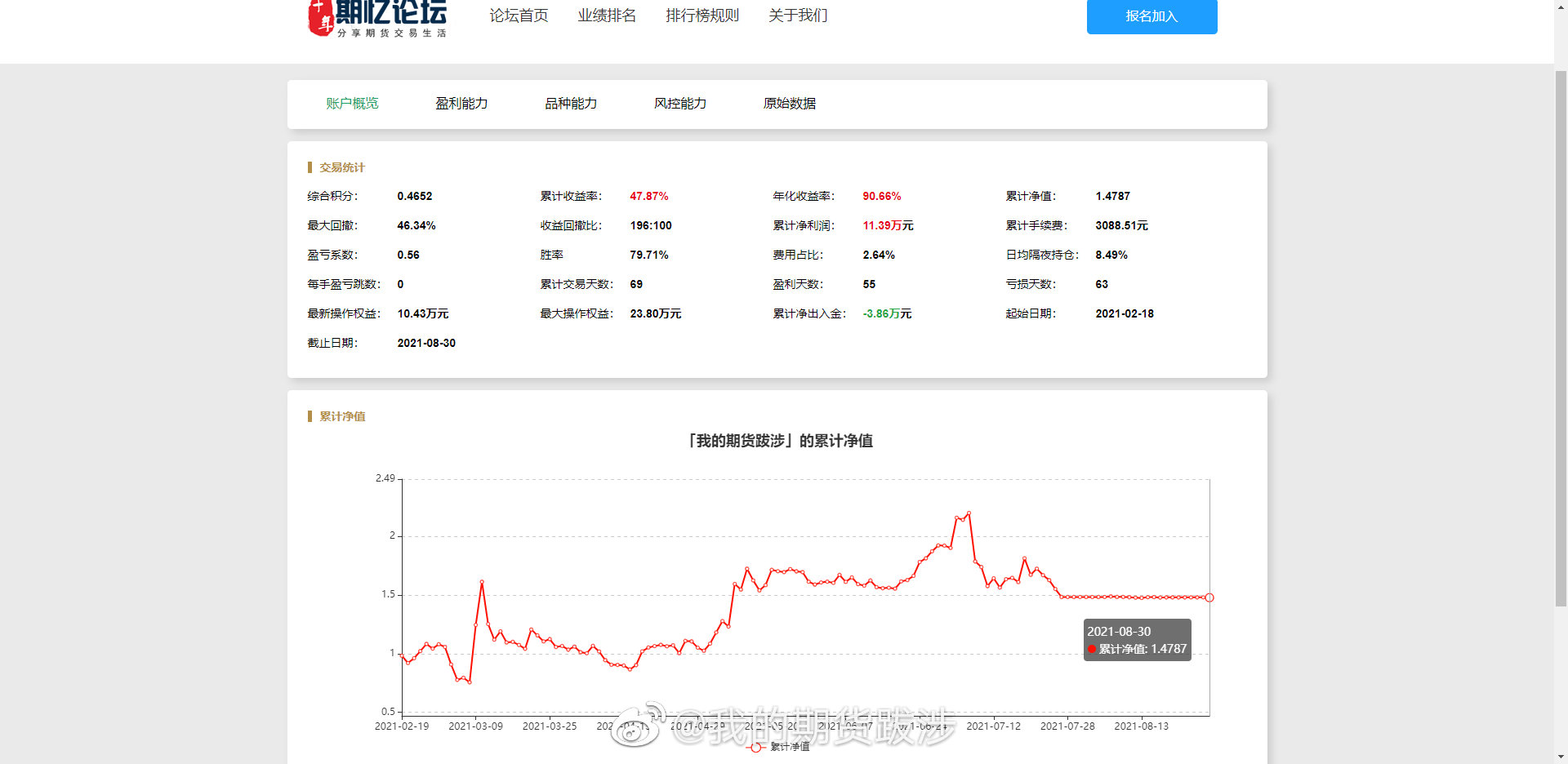Switch to the 盈利能力 tab
1568x764 pixels.
click(461, 104)
